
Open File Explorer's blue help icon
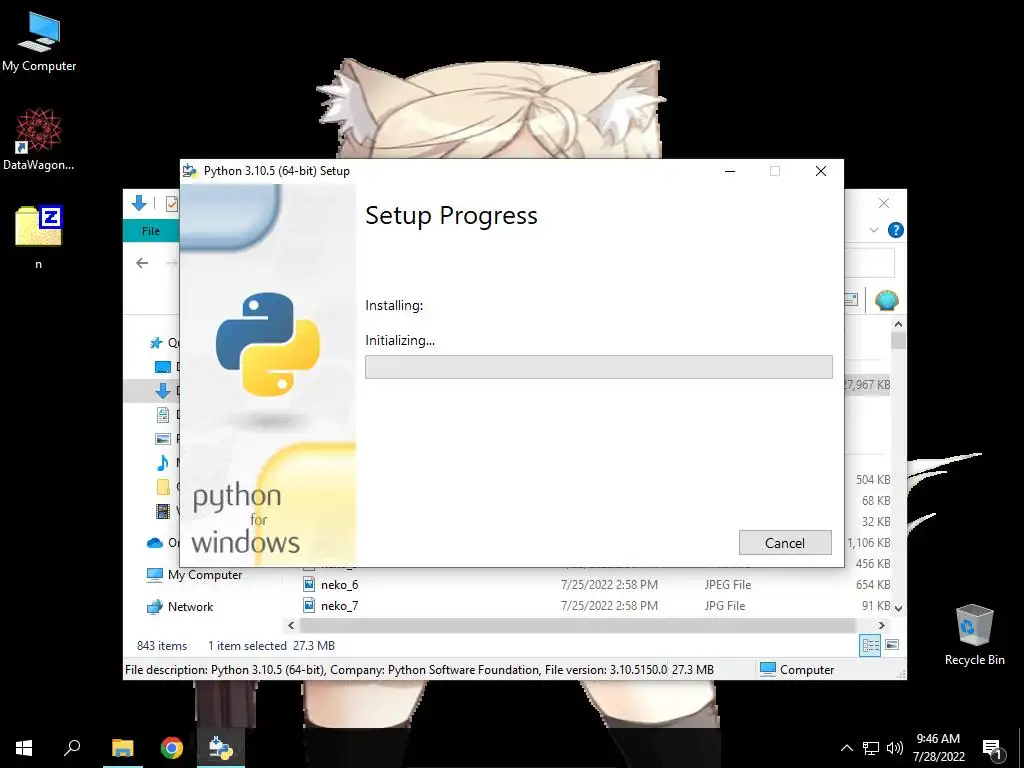pyautogui.click(x=895, y=230)
